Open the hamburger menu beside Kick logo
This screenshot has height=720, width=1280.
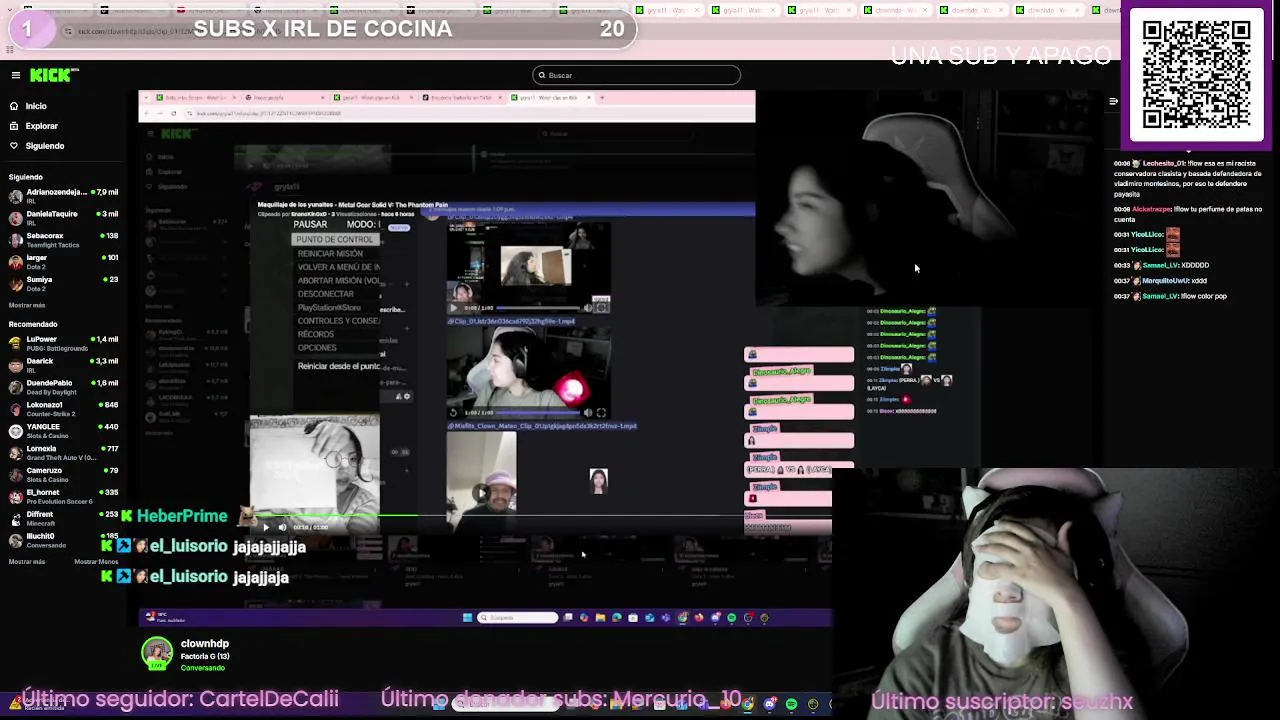click(x=16, y=75)
